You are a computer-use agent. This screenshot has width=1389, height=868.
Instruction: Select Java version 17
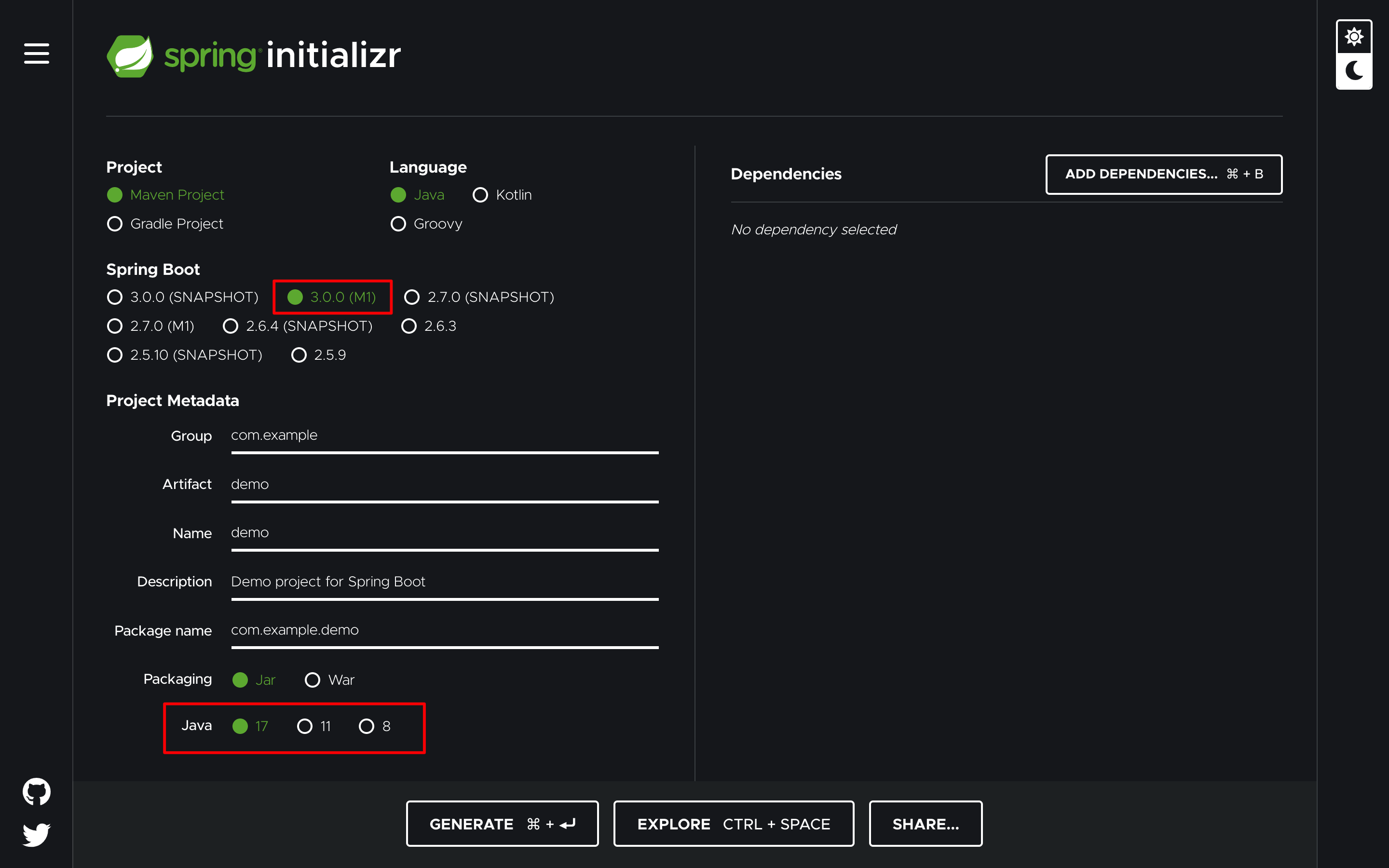coord(250,726)
